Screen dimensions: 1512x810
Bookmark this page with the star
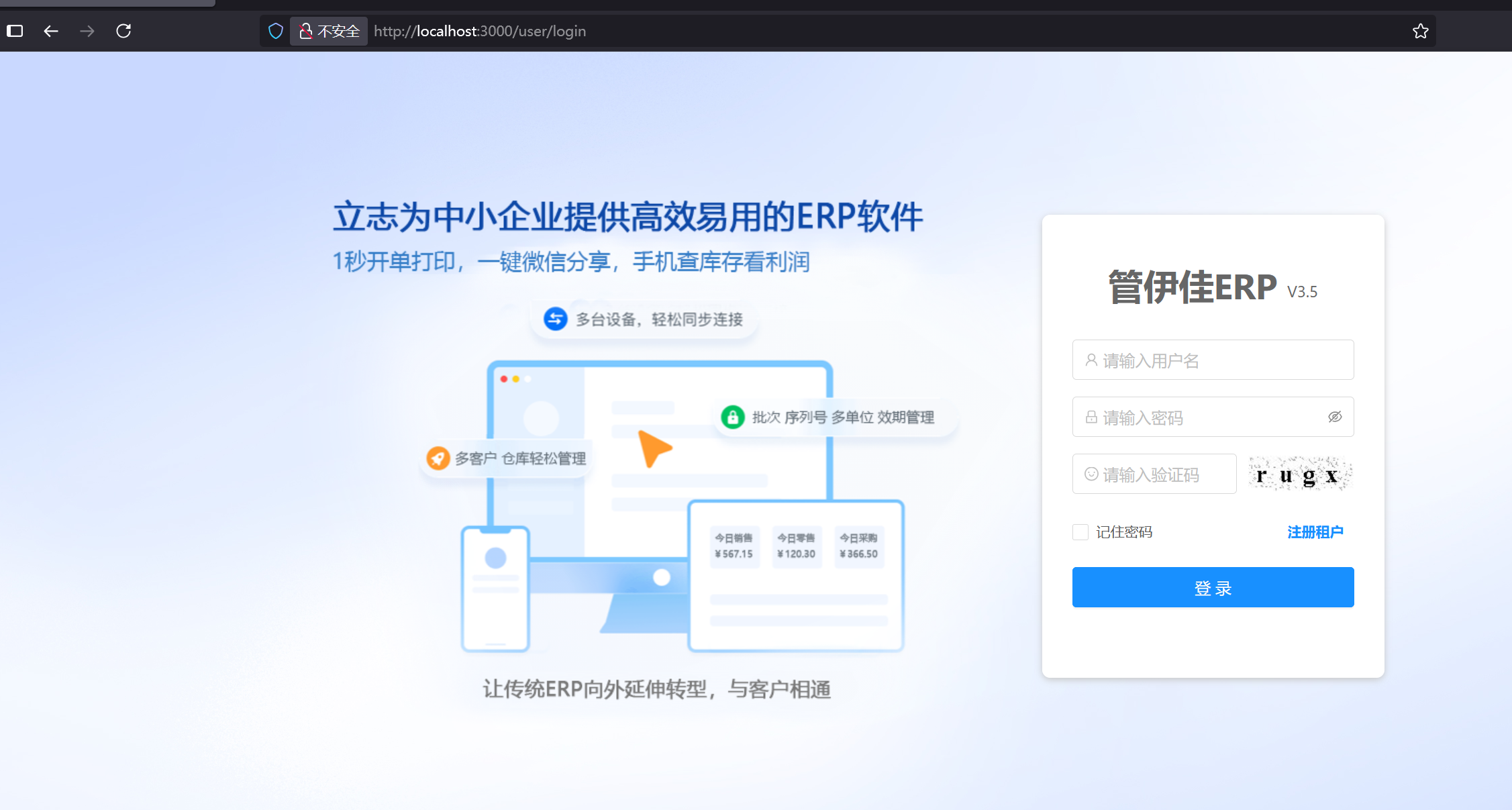pos(1420,31)
